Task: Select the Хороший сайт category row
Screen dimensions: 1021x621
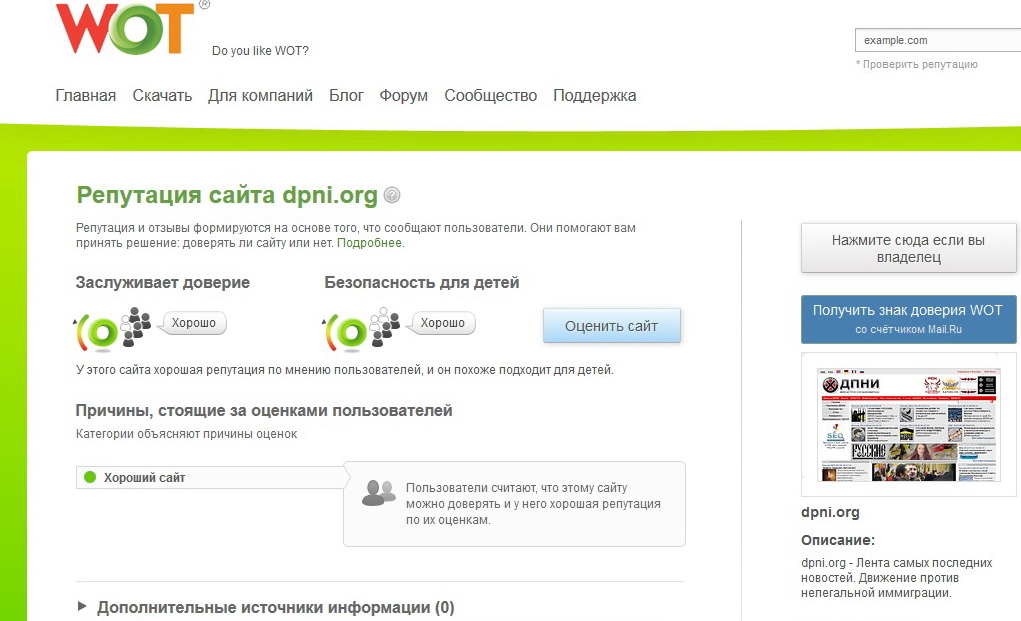Action: (212, 477)
